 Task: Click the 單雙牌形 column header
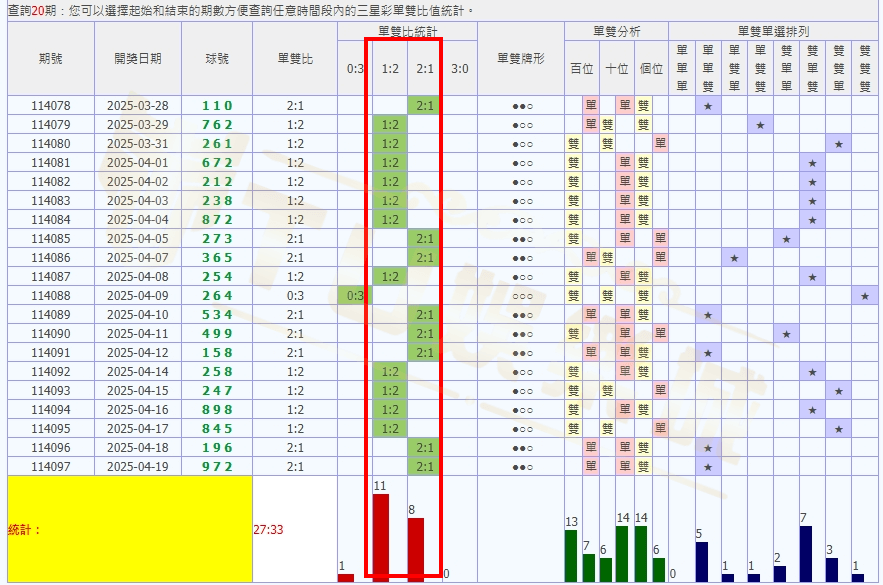(521, 59)
